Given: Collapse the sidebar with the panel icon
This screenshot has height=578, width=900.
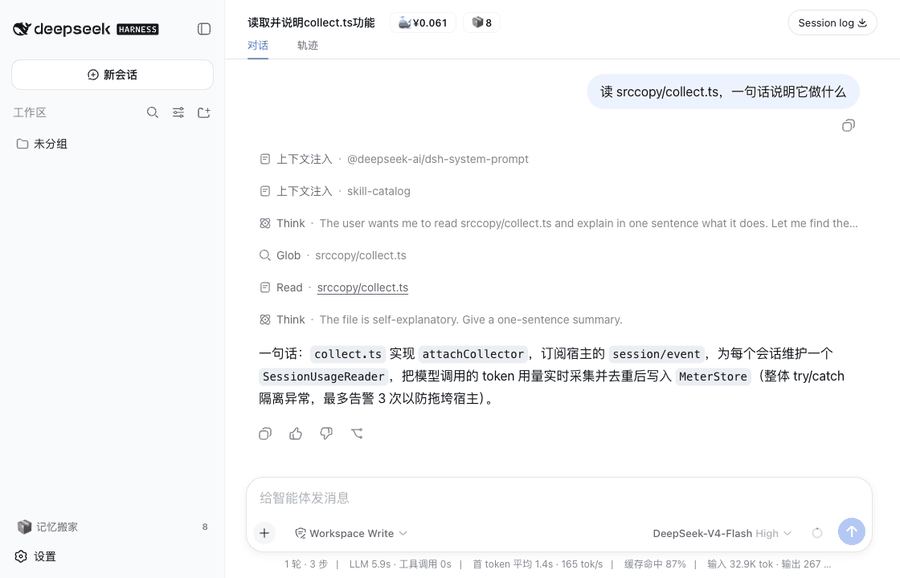Looking at the screenshot, I should tap(204, 29).
